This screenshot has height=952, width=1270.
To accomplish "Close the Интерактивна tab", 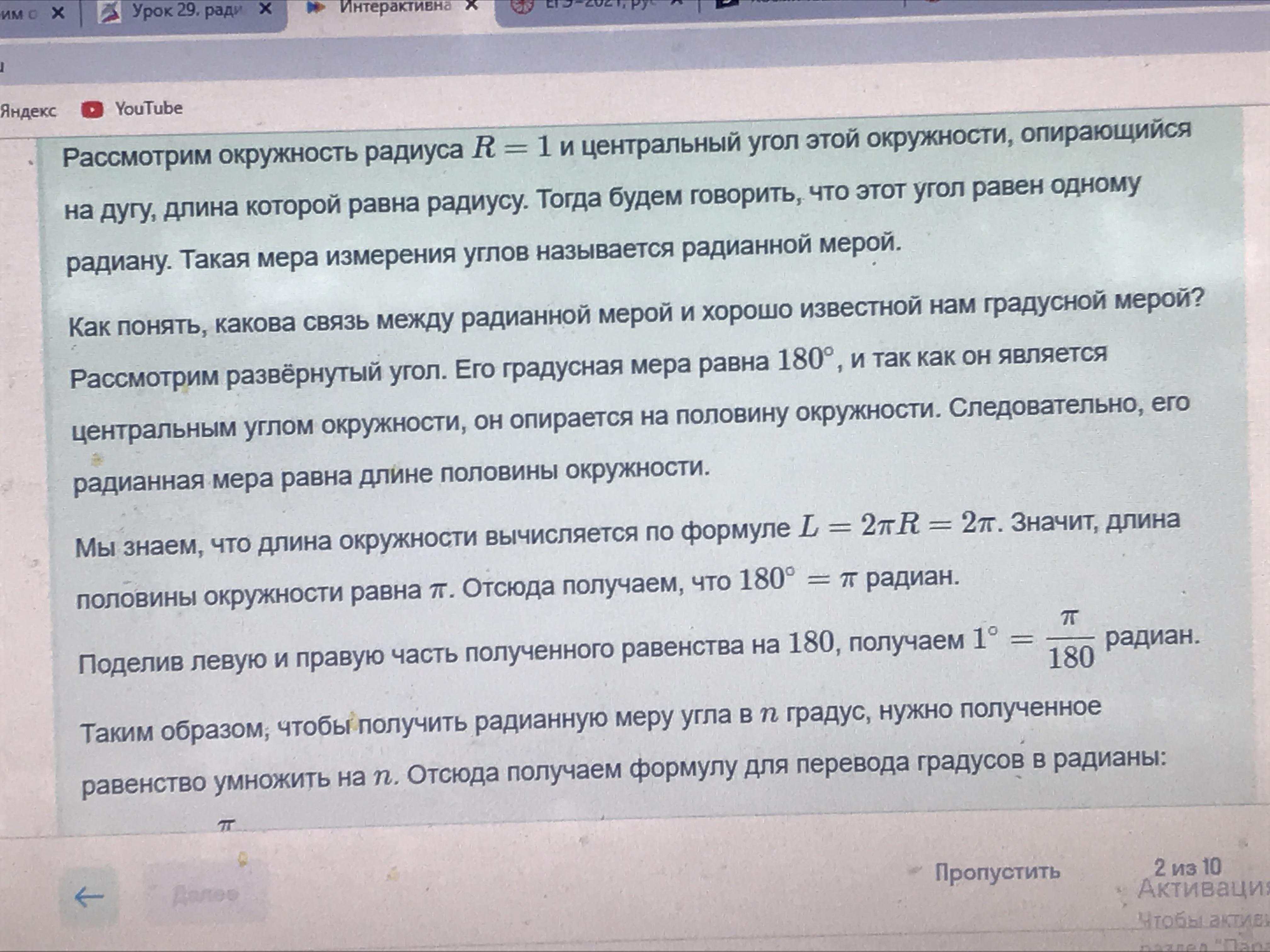I will pyautogui.click(x=472, y=5).
